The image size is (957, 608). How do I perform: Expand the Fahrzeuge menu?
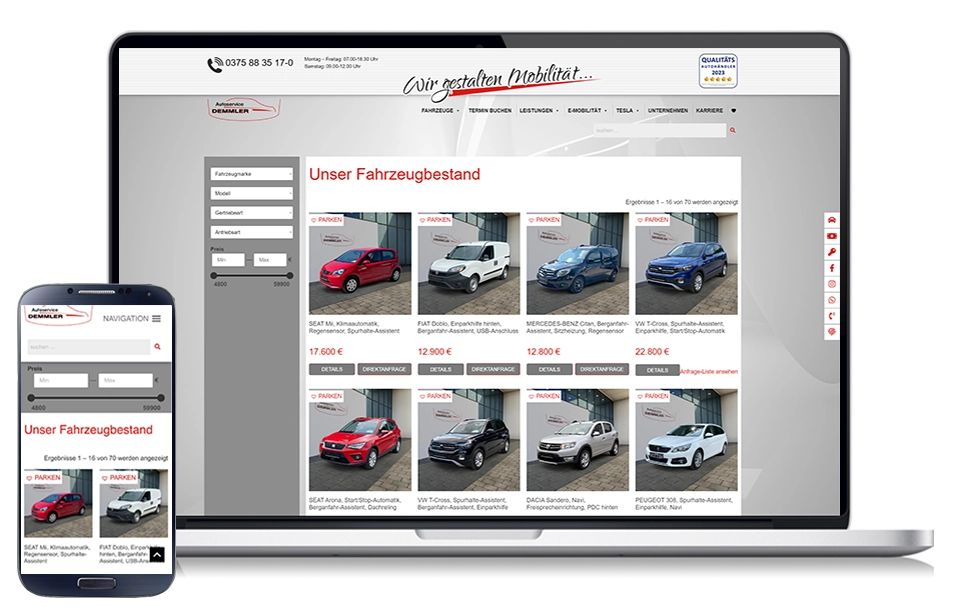[x=440, y=110]
